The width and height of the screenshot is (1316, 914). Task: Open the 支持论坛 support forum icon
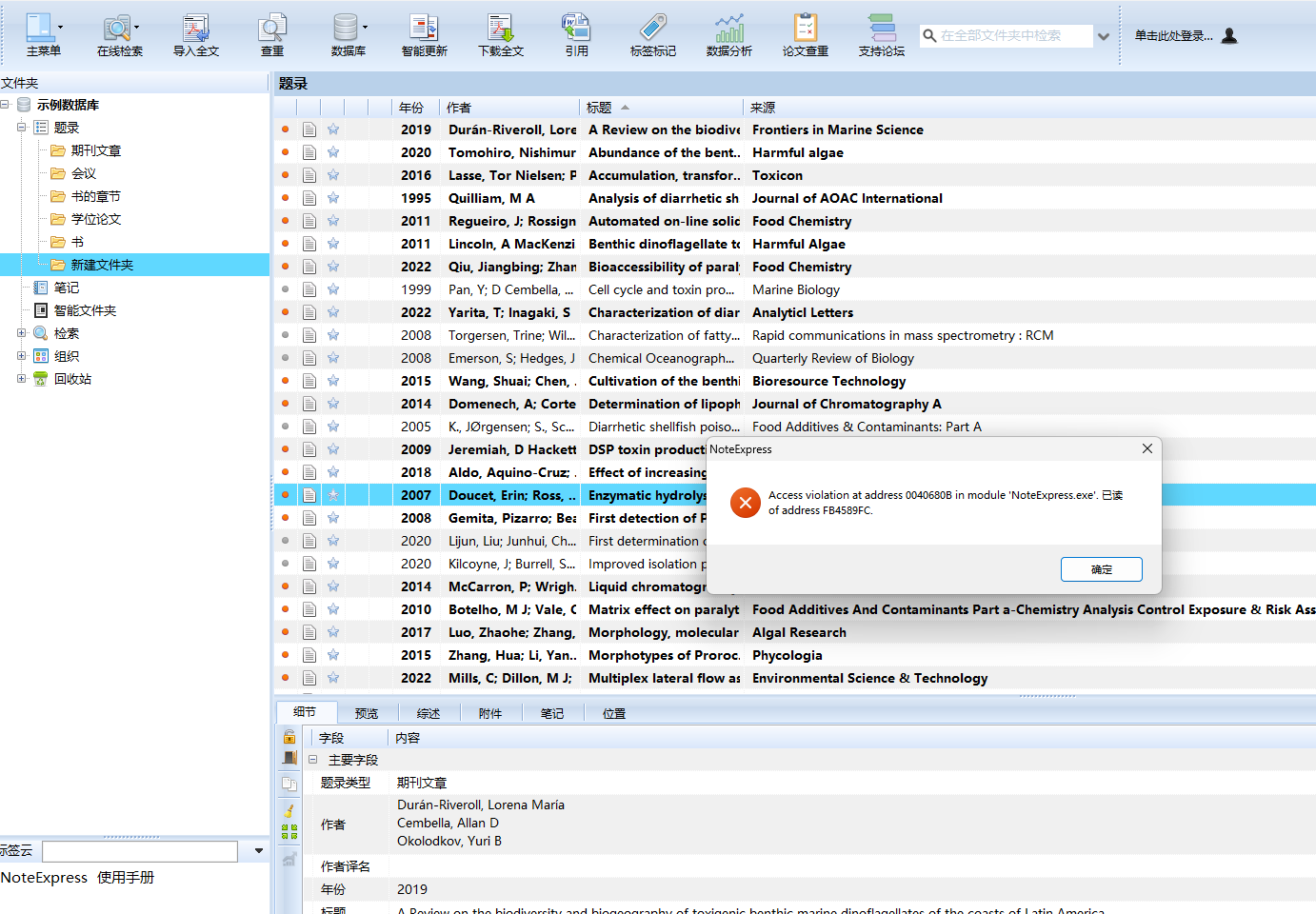(882, 28)
